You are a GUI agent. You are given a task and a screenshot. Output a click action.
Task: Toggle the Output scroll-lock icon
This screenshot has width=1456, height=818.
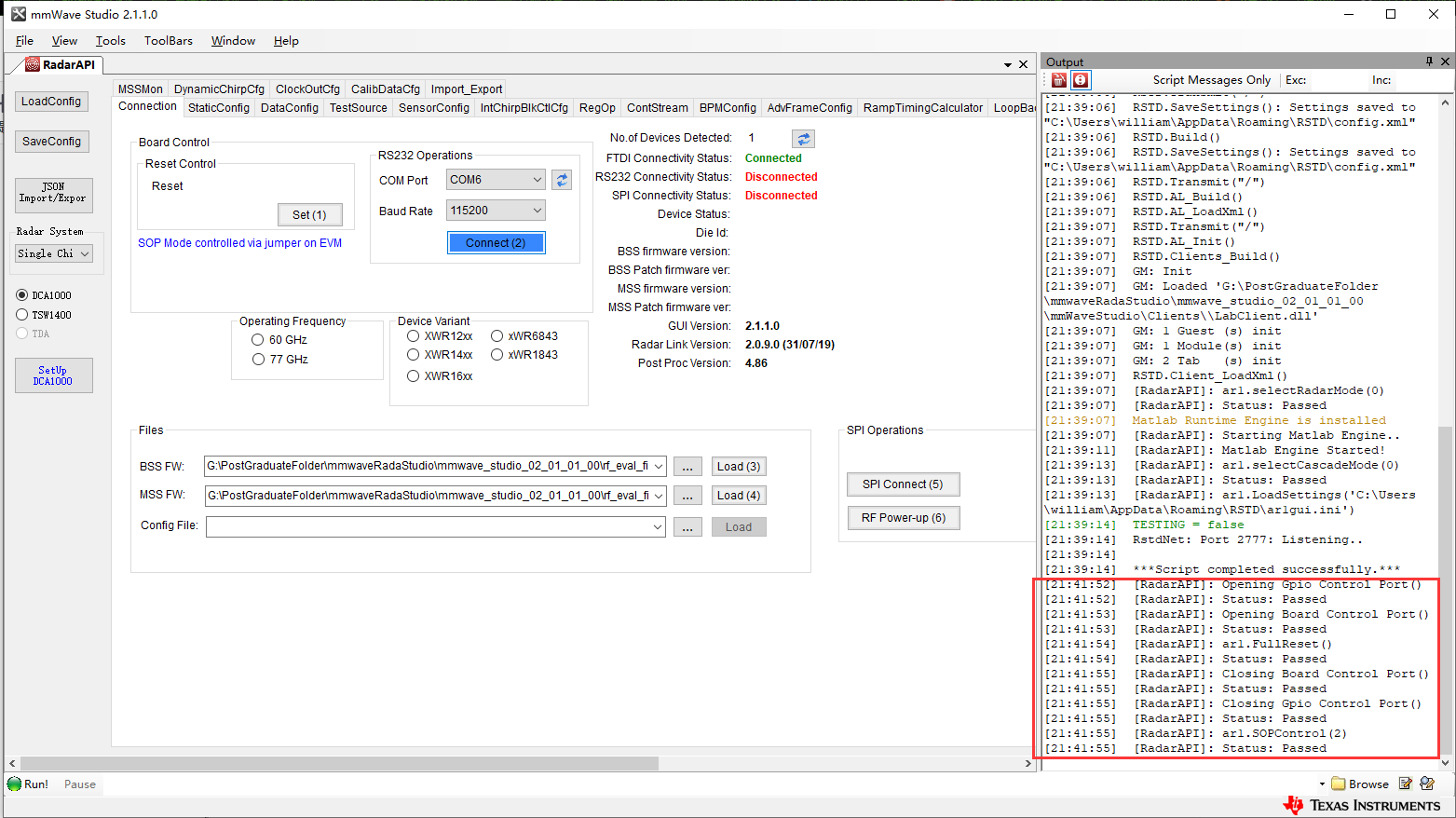tap(1081, 80)
